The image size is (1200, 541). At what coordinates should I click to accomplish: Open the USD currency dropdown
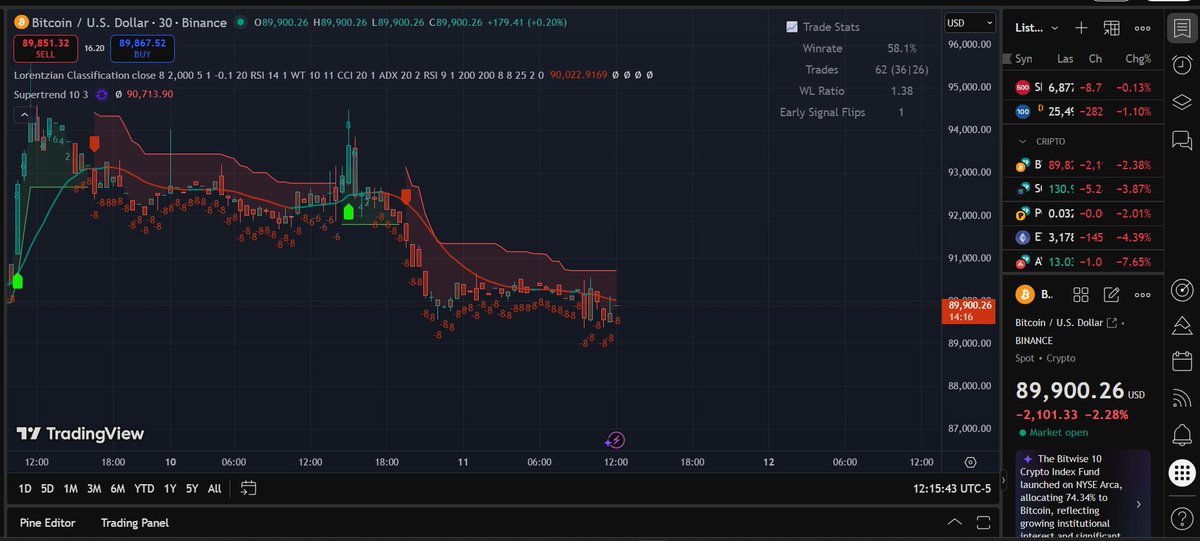coord(970,22)
